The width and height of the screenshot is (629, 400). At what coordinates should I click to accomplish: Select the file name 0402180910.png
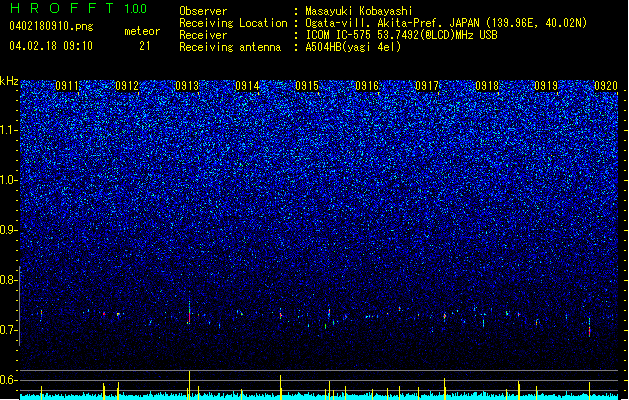coord(51,27)
